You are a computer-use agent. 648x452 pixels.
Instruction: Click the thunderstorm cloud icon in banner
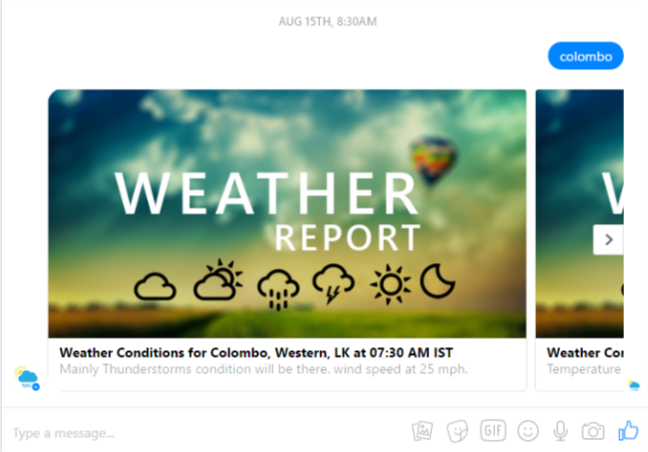coord(333,283)
